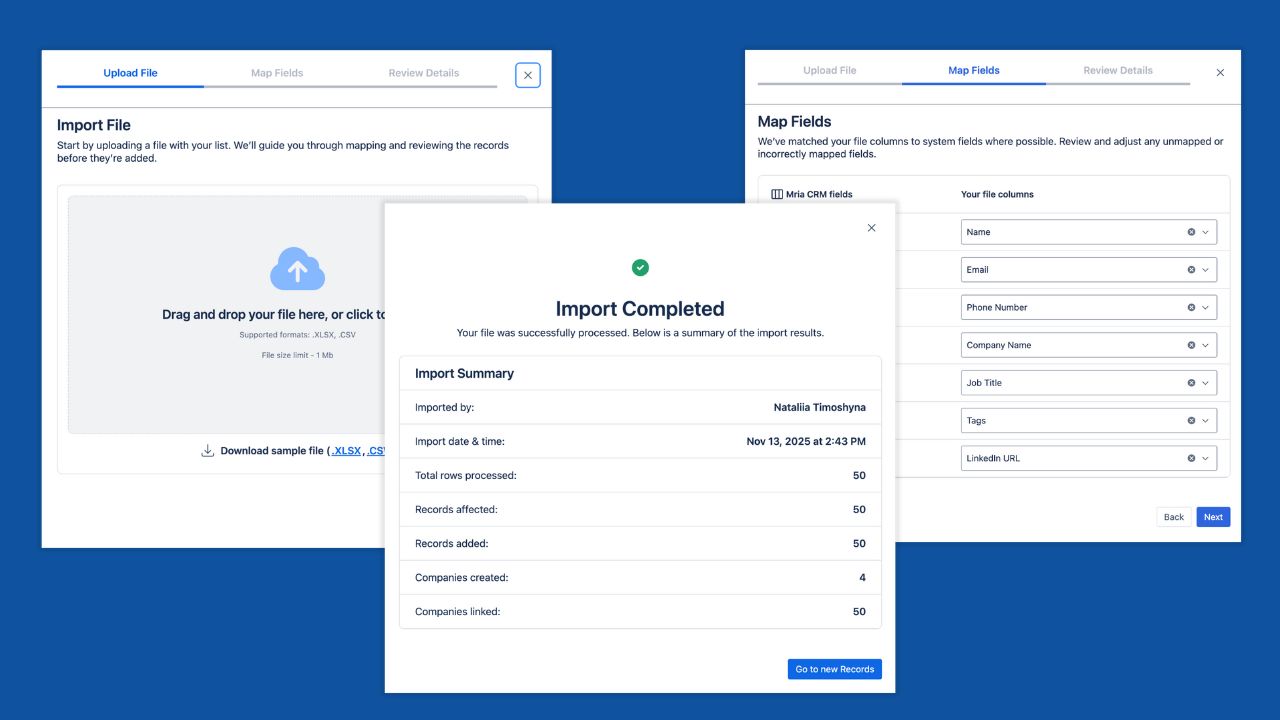Click the Records added label
The height and width of the screenshot is (720, 1280).
pyautogui.click(x=452, y=543)
